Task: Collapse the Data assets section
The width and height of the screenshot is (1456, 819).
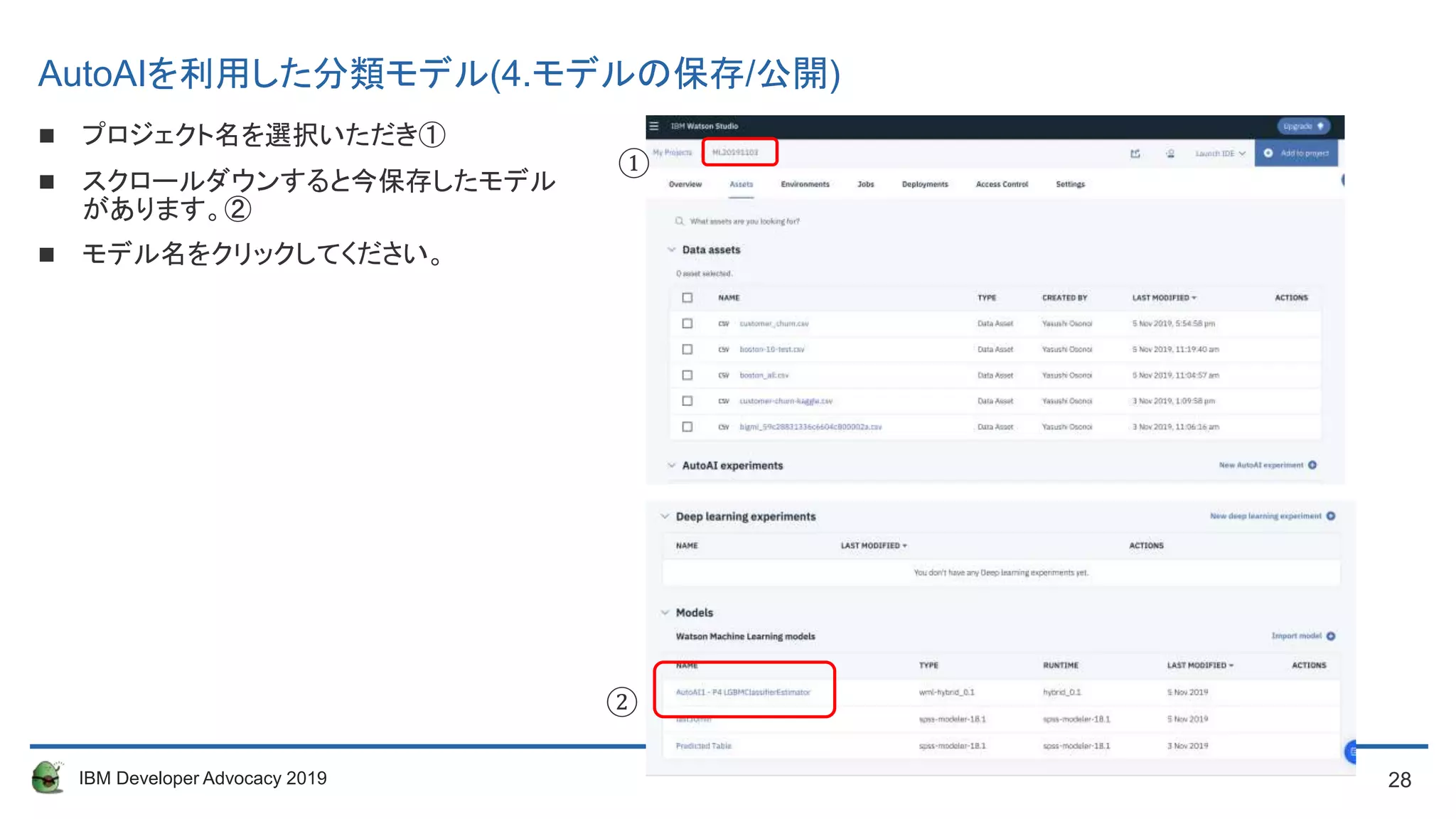Action: pos(671,250)
